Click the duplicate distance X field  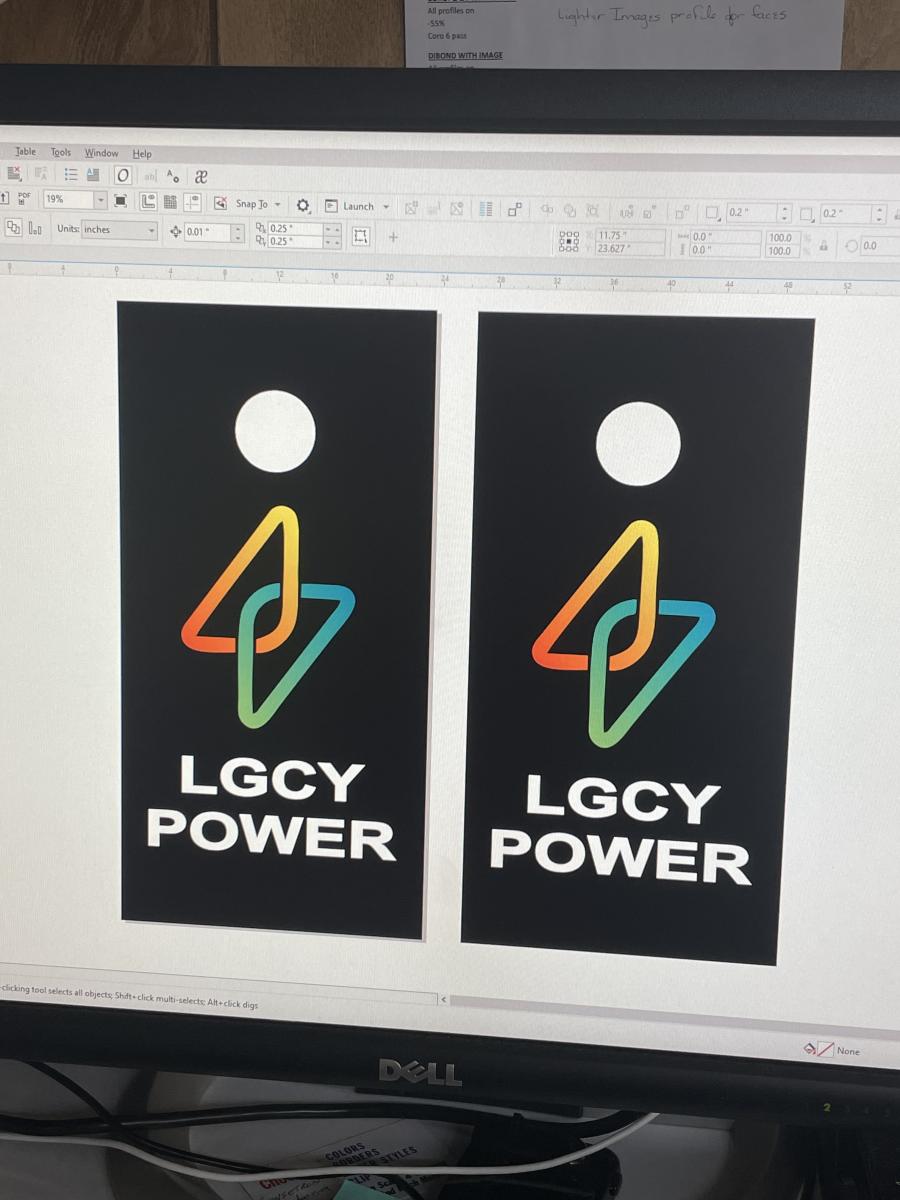pyautogui.click(x=295, y=229)
